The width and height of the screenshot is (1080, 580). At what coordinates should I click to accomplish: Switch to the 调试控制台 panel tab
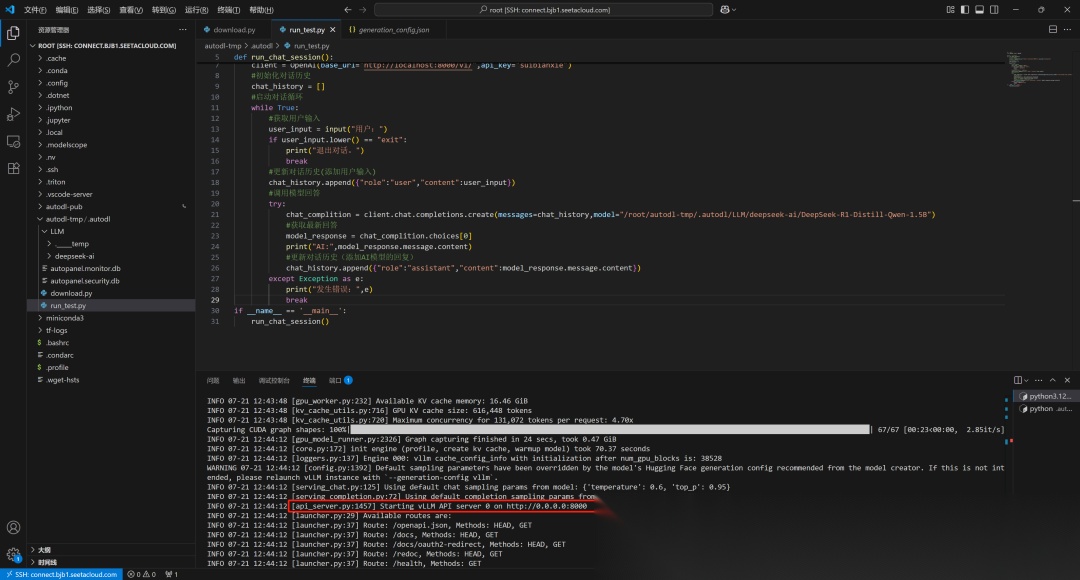(x=274, y=380)
